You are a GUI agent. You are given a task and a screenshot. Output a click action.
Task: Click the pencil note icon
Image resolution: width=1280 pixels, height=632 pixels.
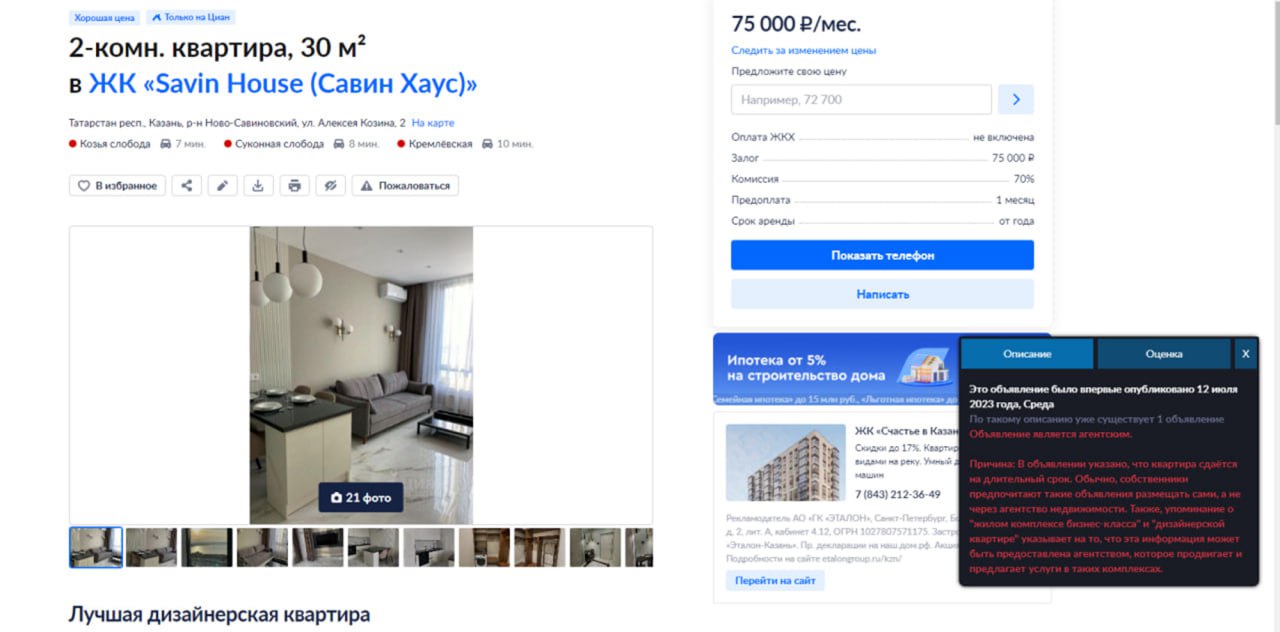222,185
